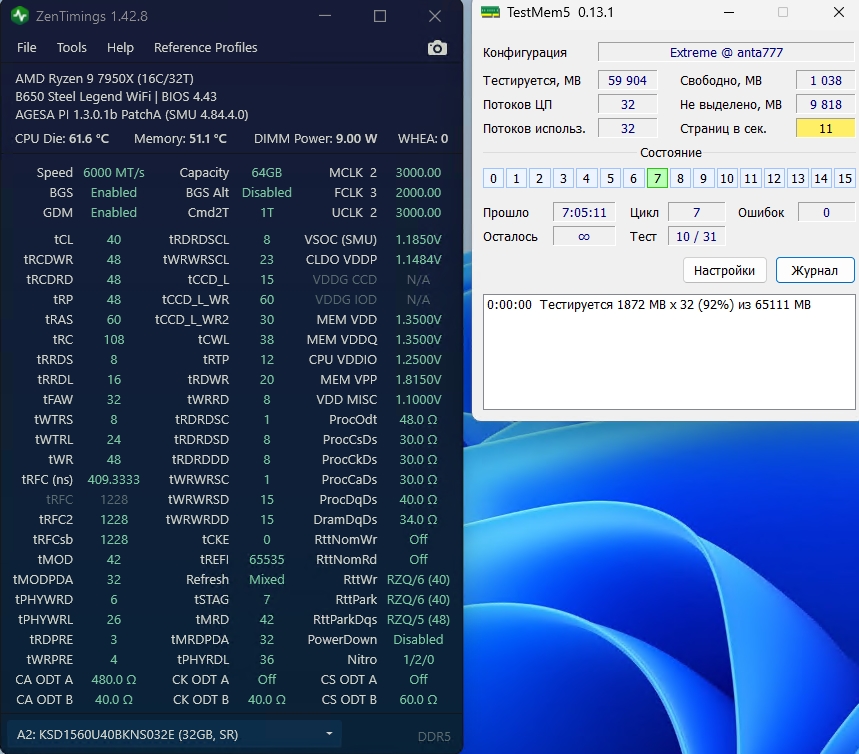Screen dimensions: 859x754
Task: Select thread state box 10
Action: pos(727,179)
